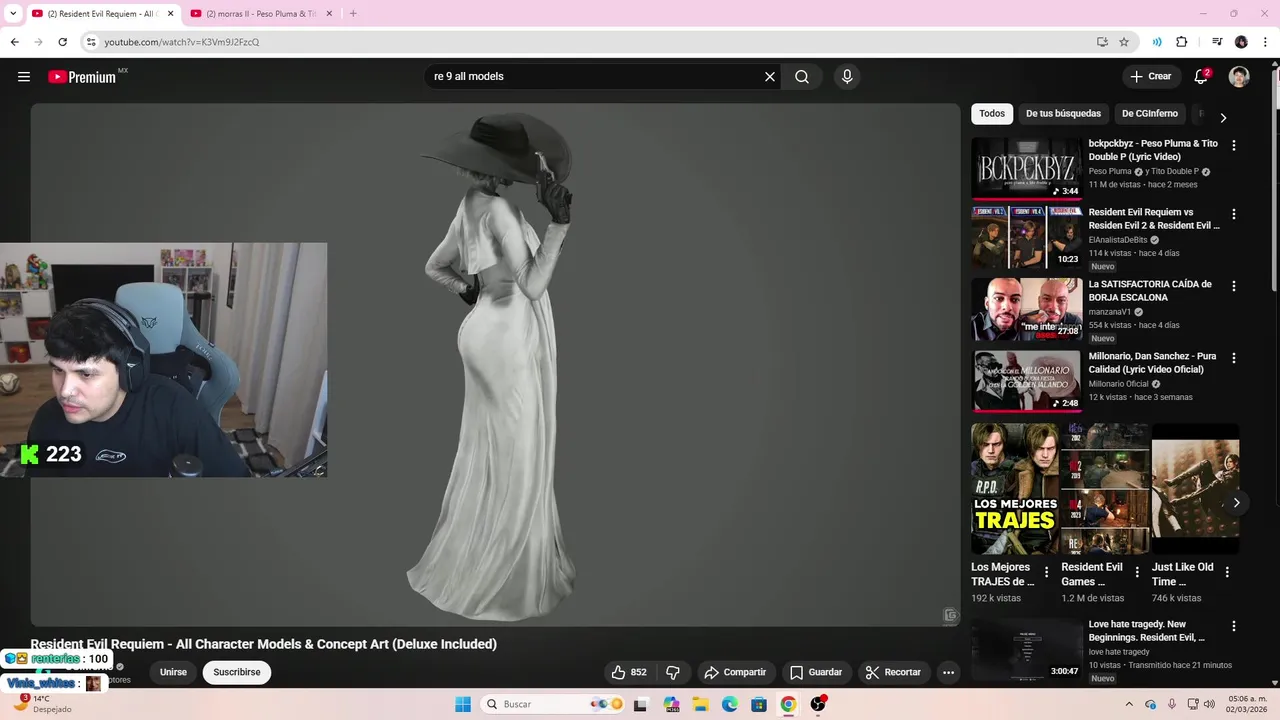This screenshot has height=720, width=1280.
Task: Select the De CGInferno chip
Action: [x=1150, y=114]
